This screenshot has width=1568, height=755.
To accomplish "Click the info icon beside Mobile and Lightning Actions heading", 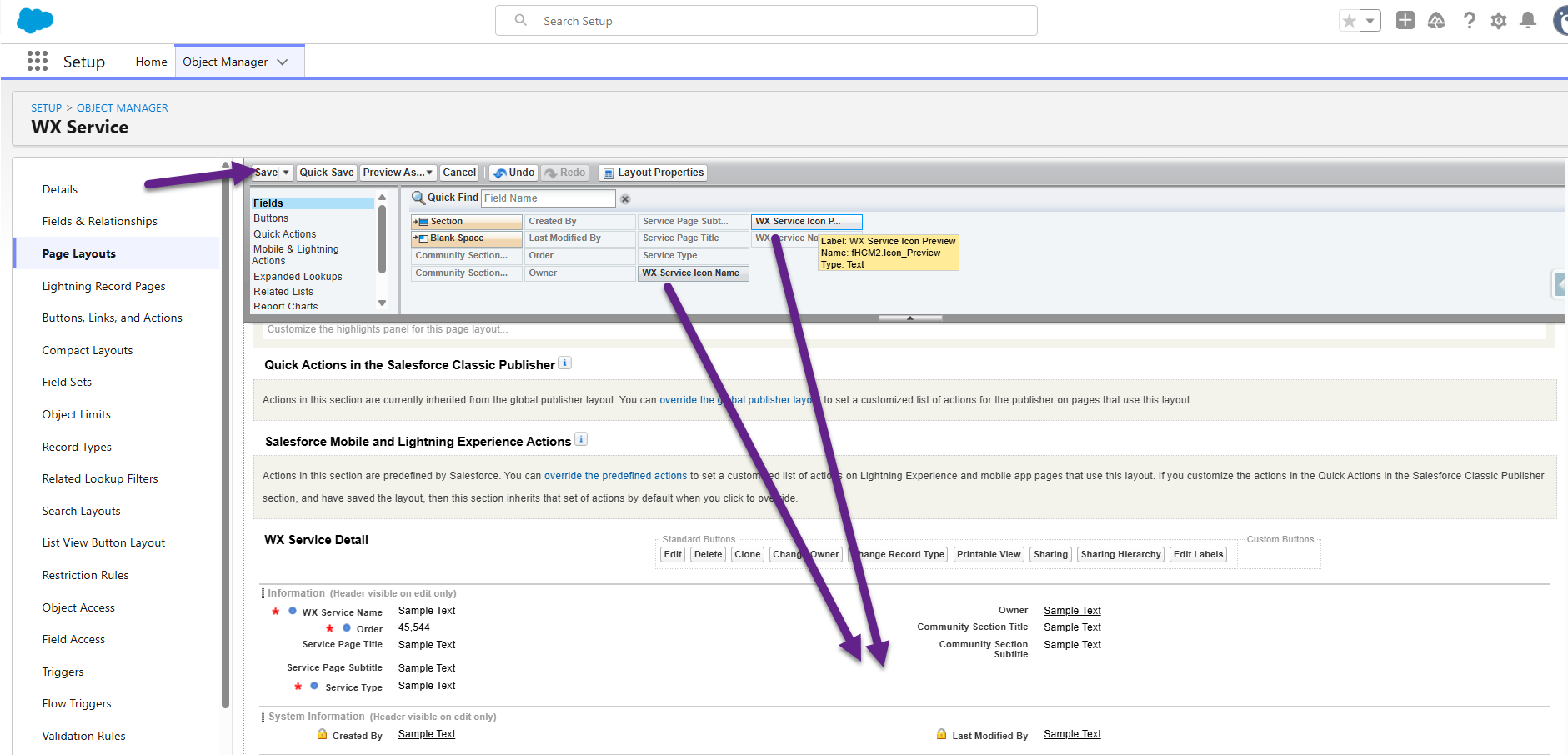I will tap(581, 439).
